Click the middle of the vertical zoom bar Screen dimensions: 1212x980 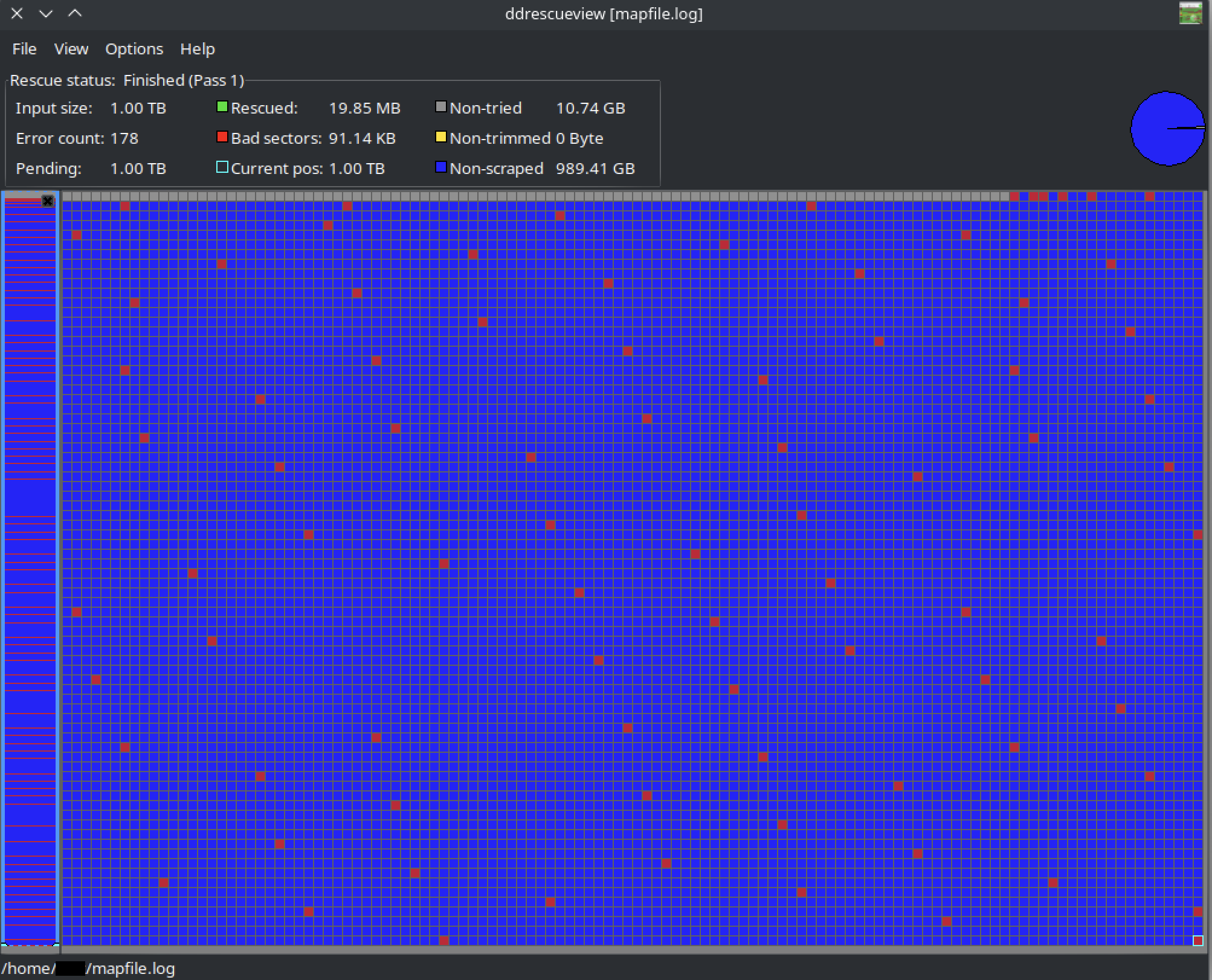[30, 568]
